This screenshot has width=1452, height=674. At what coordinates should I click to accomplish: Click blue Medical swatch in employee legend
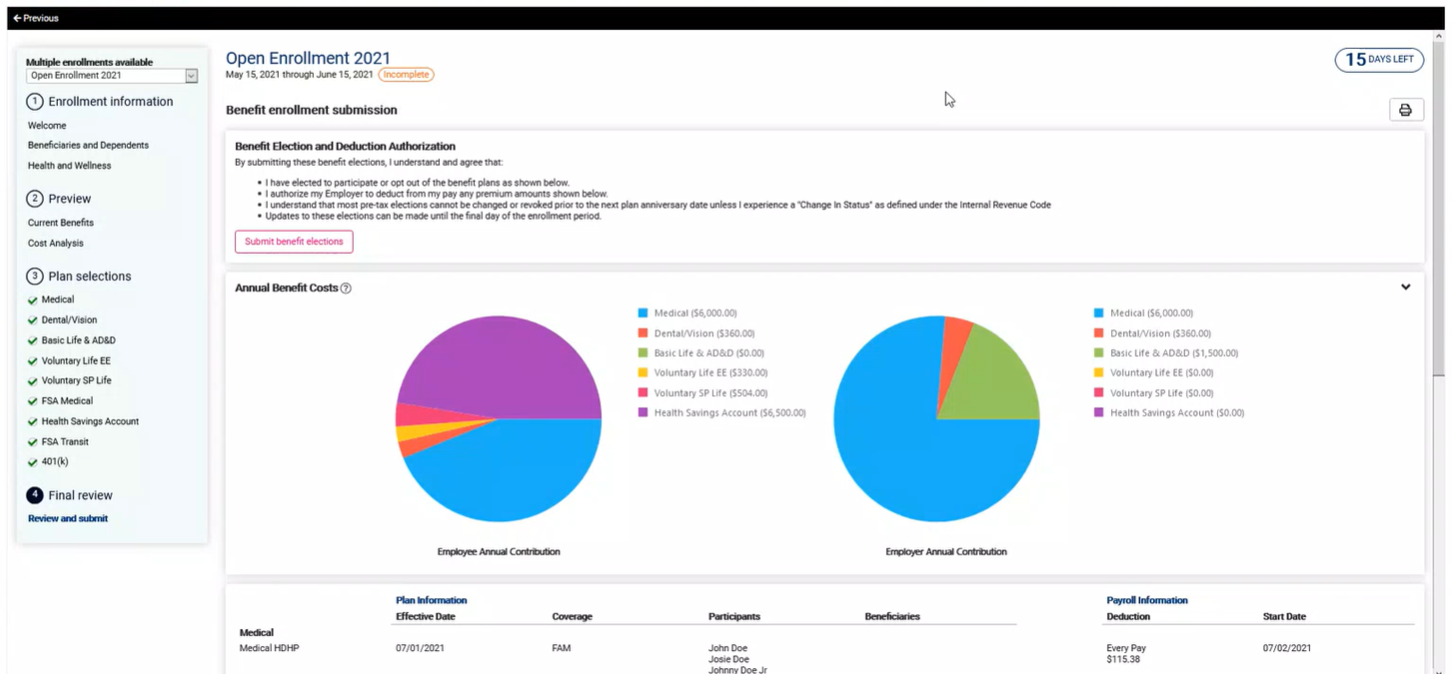[643, 313]
